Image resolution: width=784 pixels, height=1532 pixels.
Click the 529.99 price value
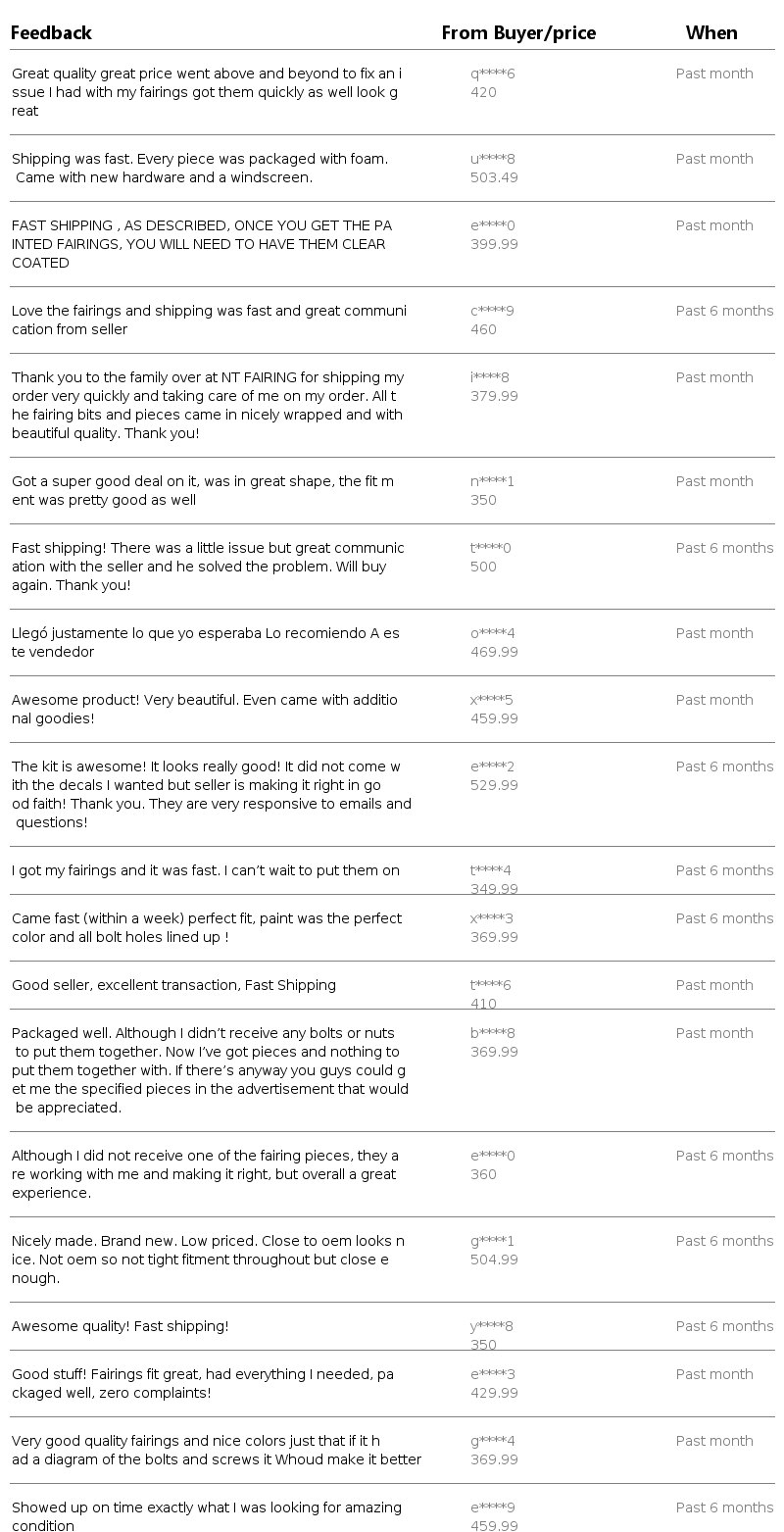point(494,786)
